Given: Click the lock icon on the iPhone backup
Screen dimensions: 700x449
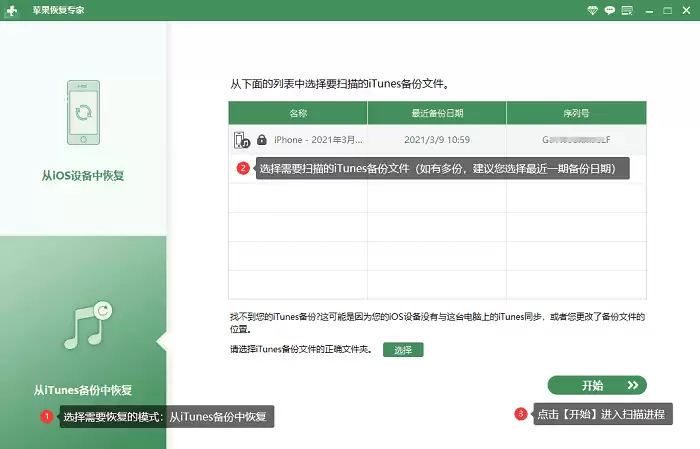Looking at the screenshot, I should click(262, 140).
